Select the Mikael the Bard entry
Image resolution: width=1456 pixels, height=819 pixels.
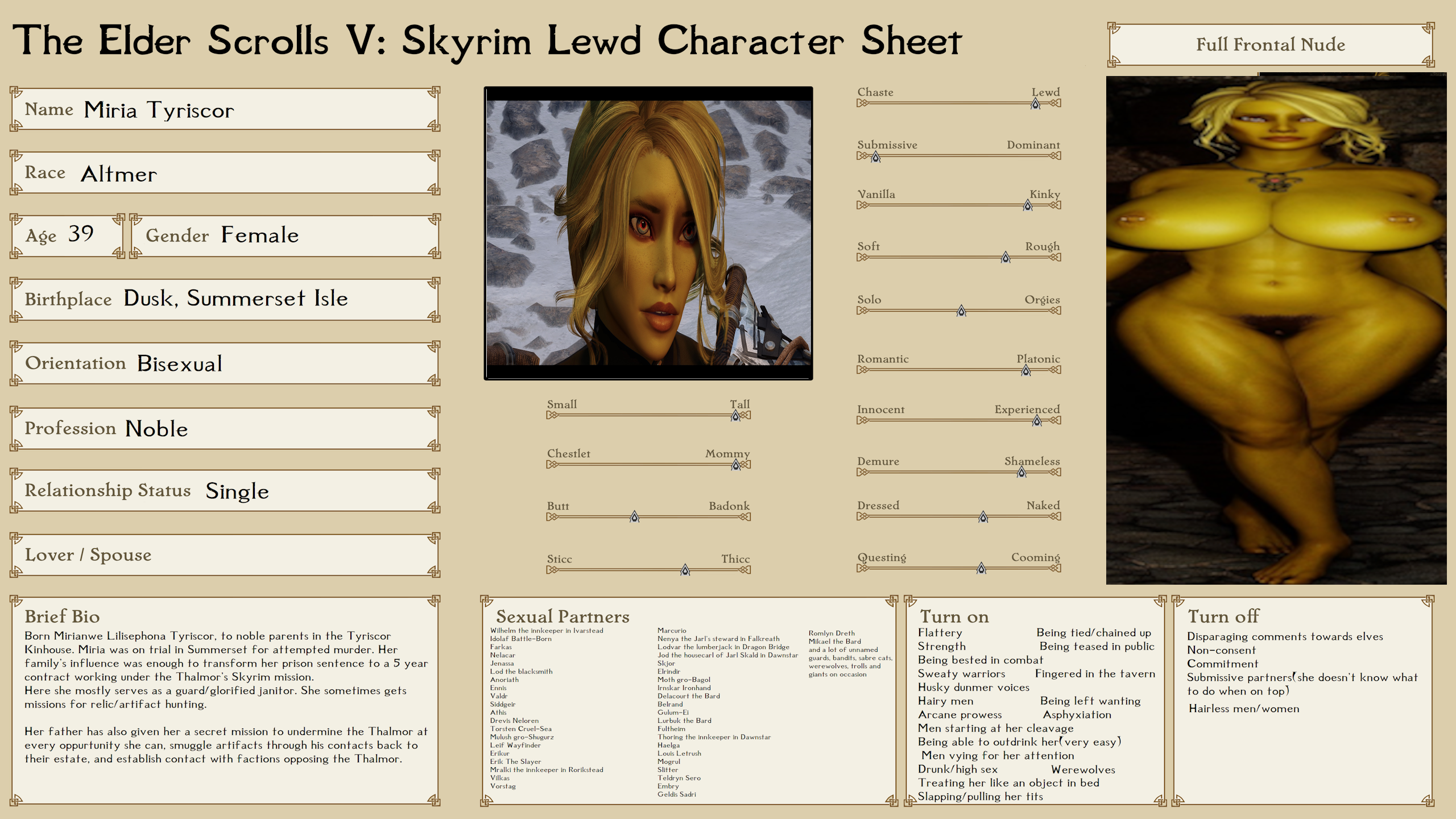point(835,642)
